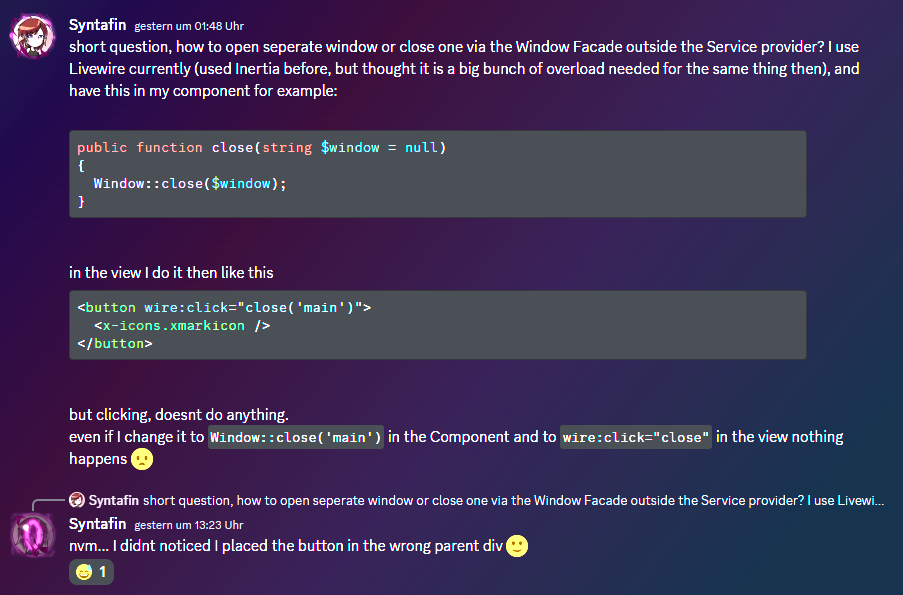Open Syntafin's profile from the 13:23 username

(x=97, y=524)
